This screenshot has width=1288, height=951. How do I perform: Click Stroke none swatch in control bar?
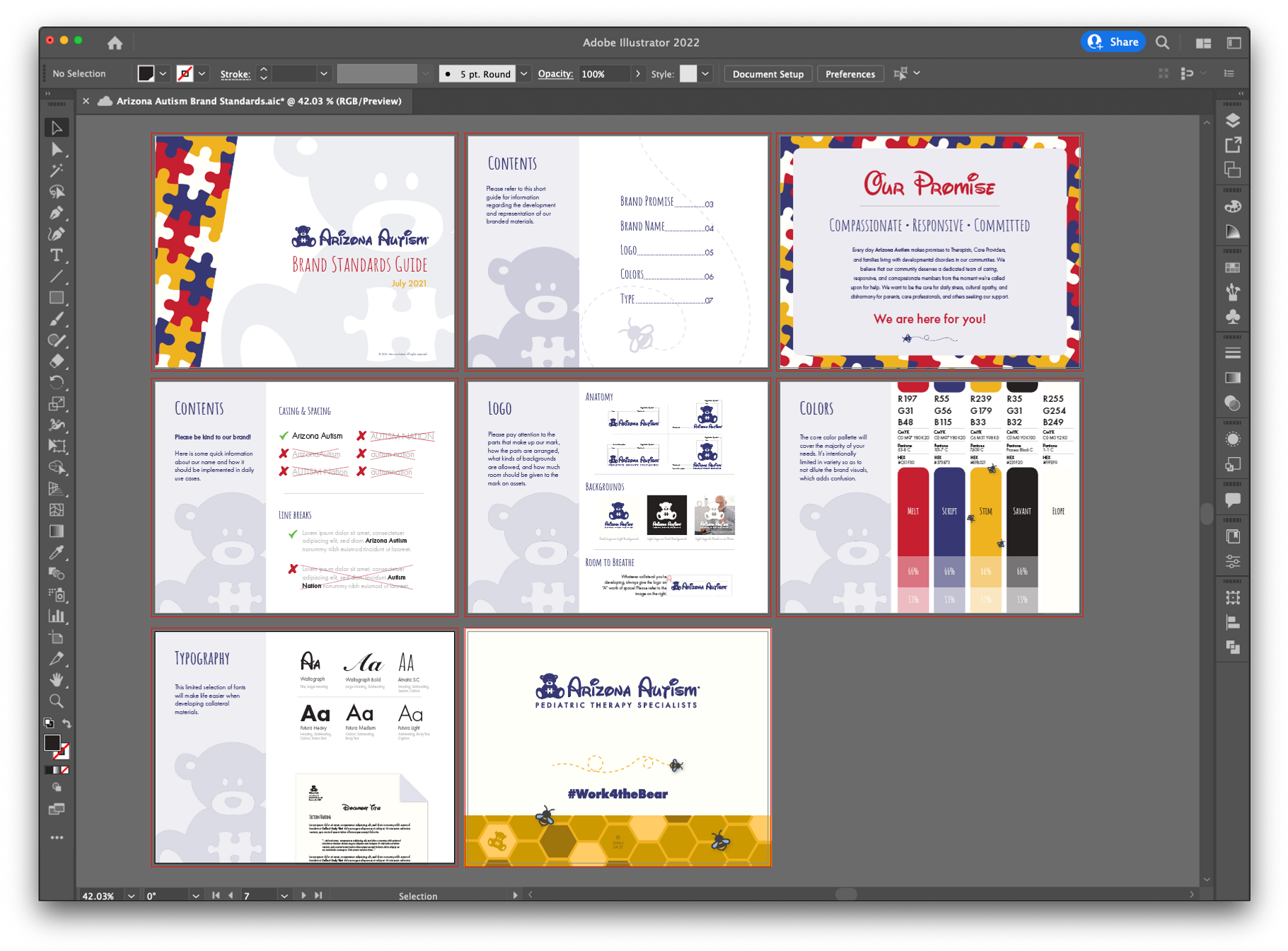pos(185,74)
